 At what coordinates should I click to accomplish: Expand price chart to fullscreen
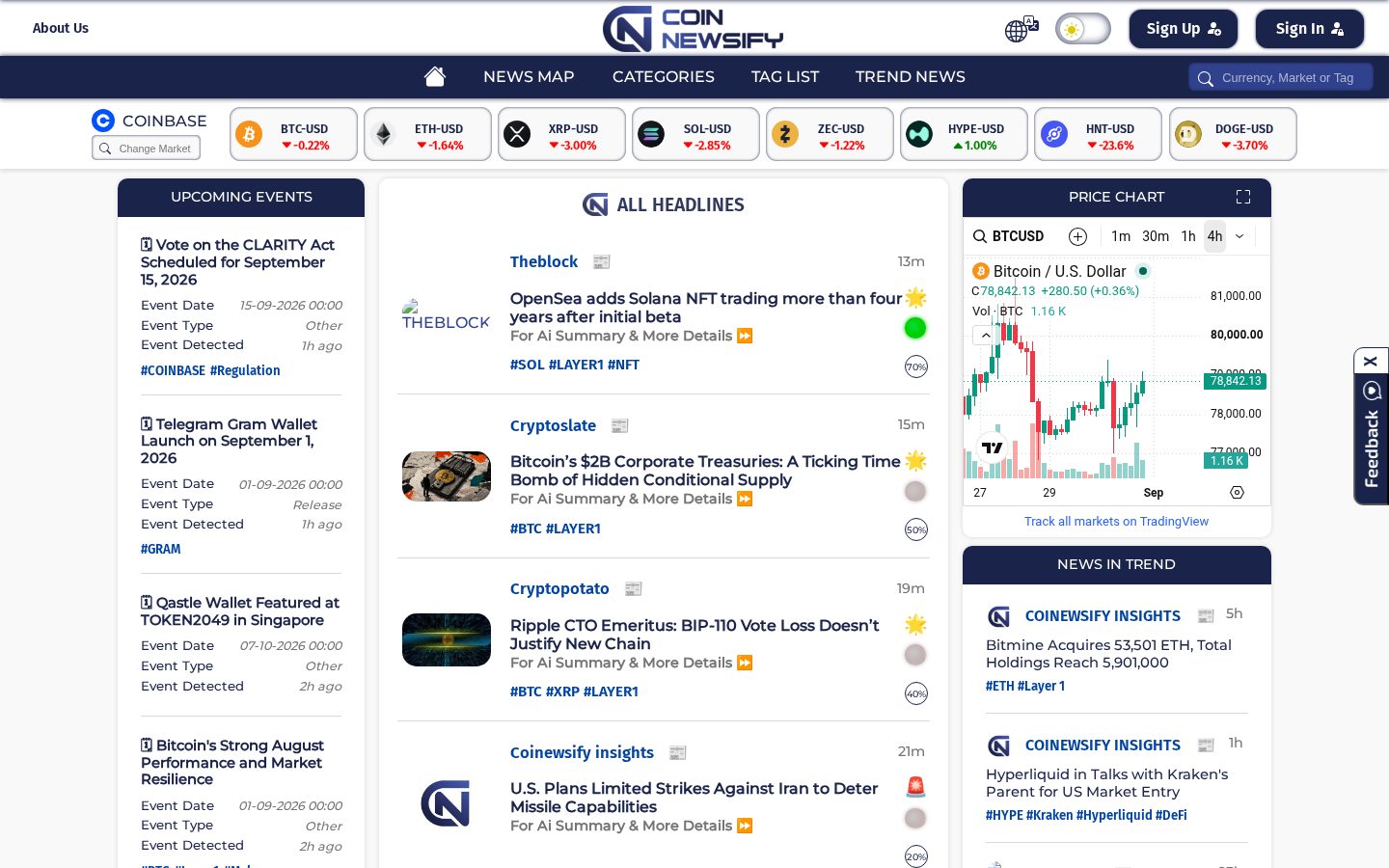pyautogui.click(x=1243, y=197)
